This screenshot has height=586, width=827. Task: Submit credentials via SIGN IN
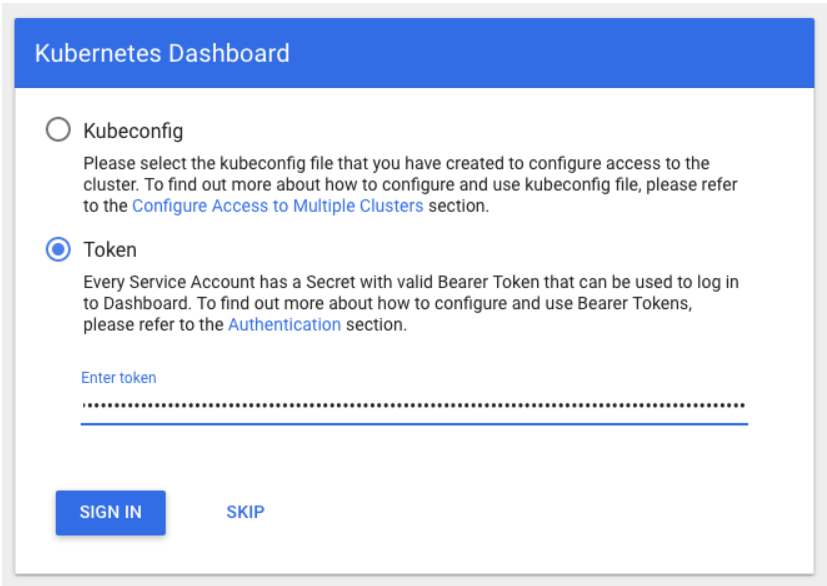pos(110,511)
